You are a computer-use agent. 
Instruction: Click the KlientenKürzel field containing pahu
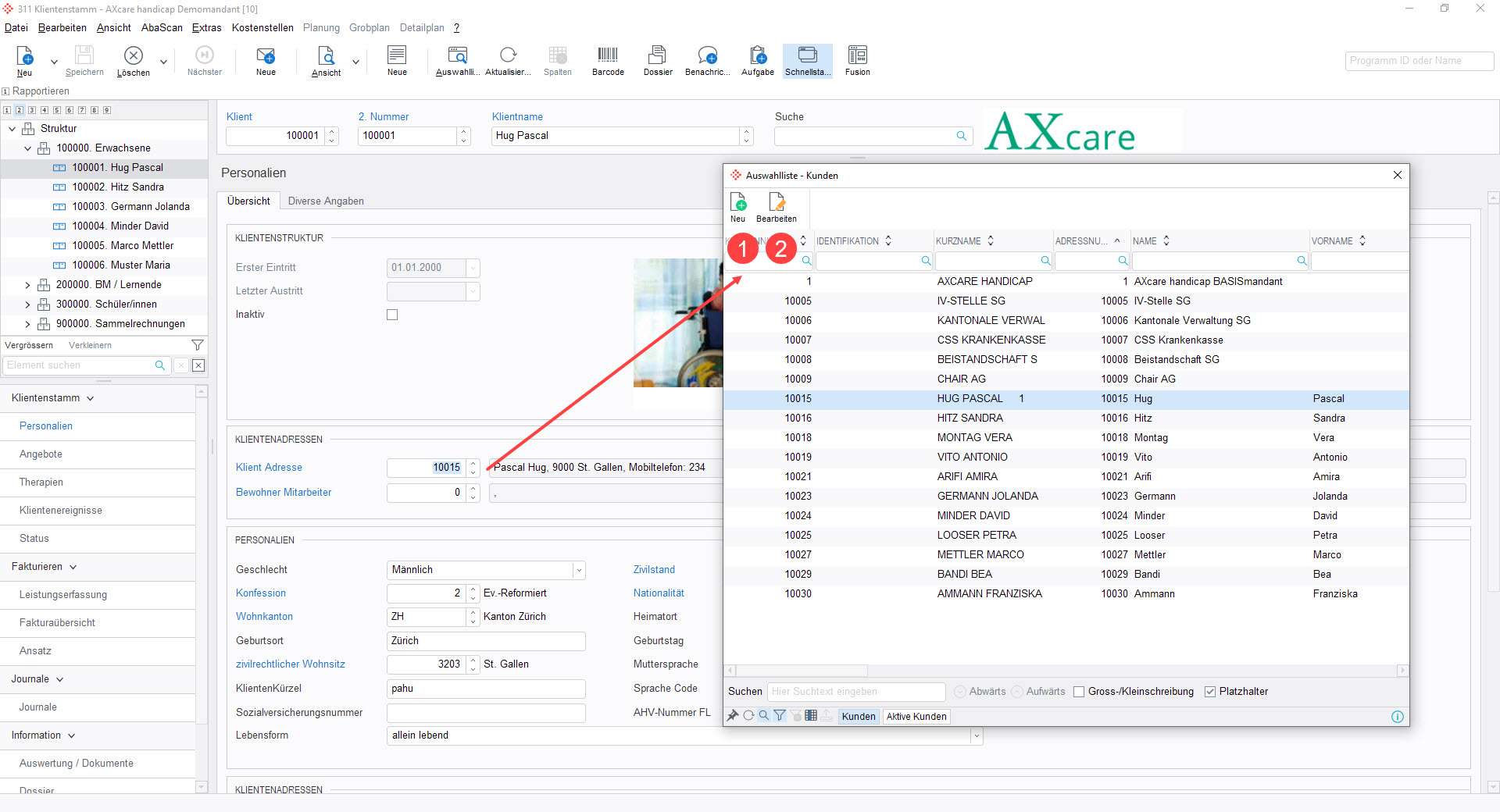486,689
